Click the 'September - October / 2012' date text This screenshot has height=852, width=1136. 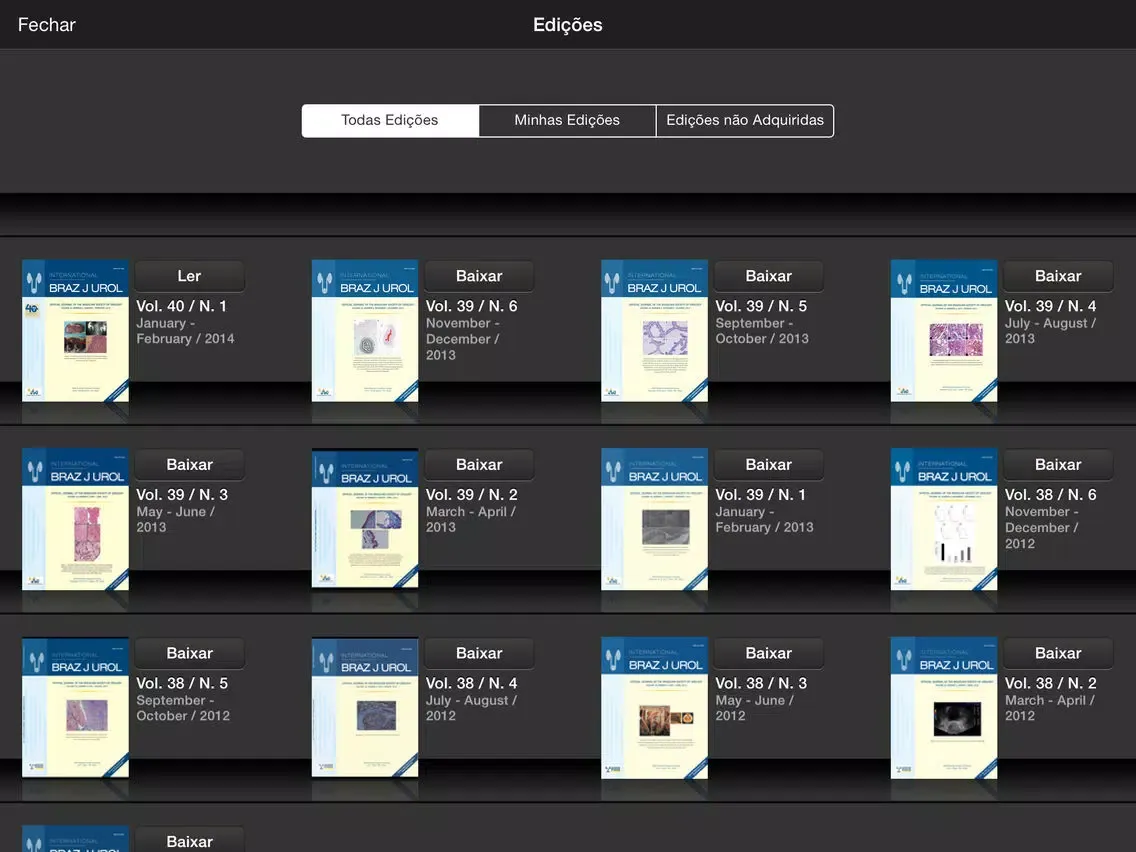point(183,708)
